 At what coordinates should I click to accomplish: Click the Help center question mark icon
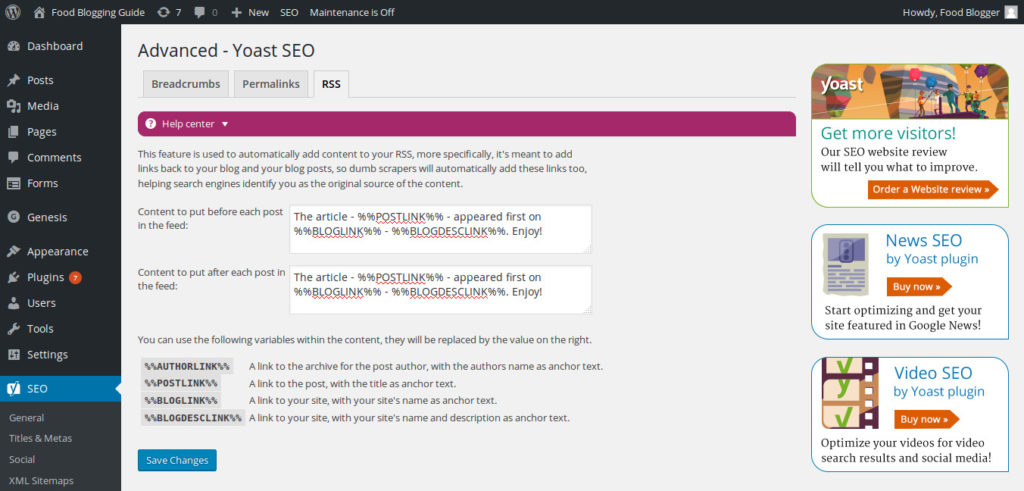pyautogui.click(x=151, y=123)
